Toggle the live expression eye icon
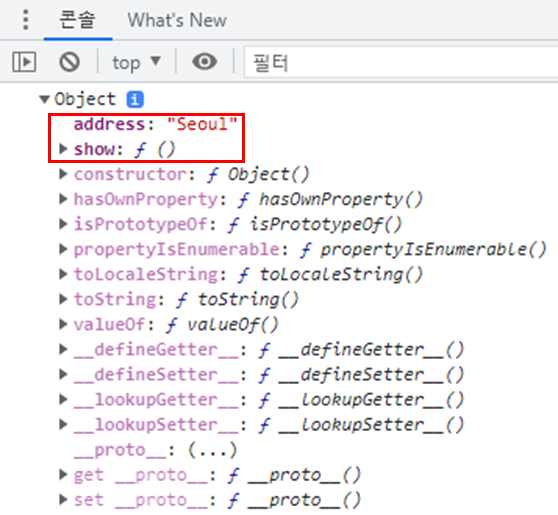The height and width of the screenshot is (515, 558). tap(205, 62)
